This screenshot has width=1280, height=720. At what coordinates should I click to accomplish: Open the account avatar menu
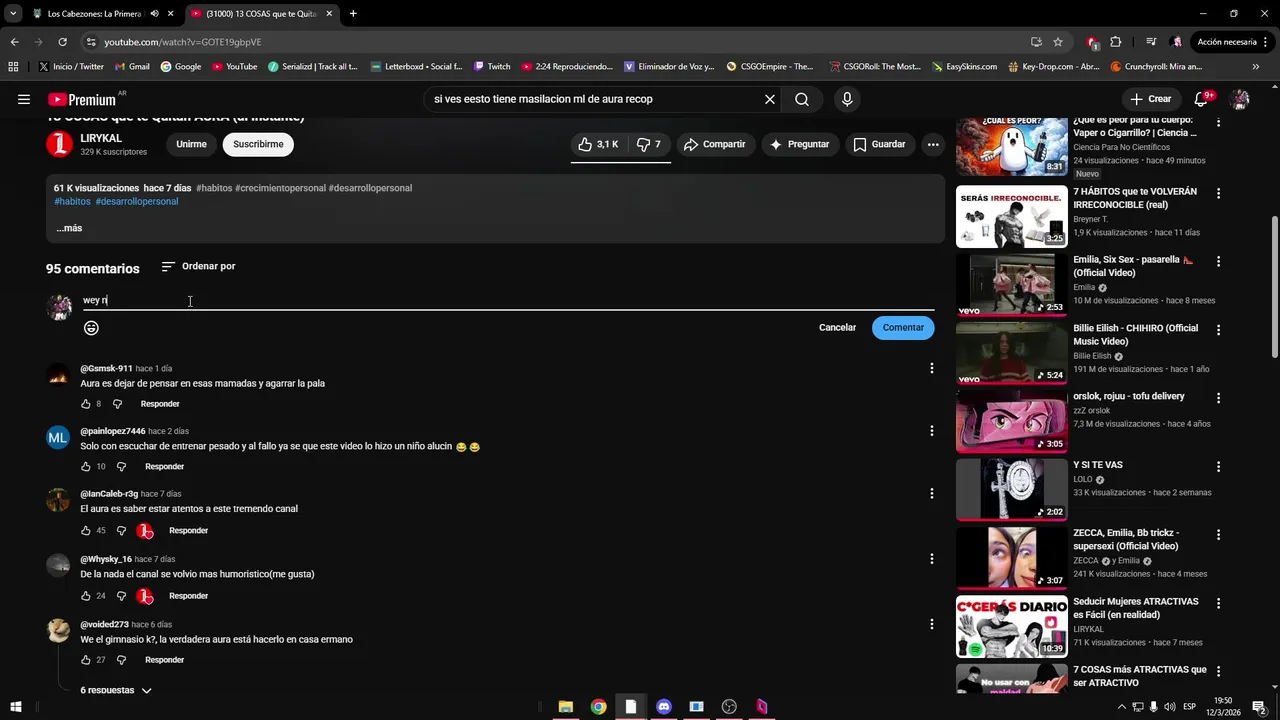point(1240,99)
